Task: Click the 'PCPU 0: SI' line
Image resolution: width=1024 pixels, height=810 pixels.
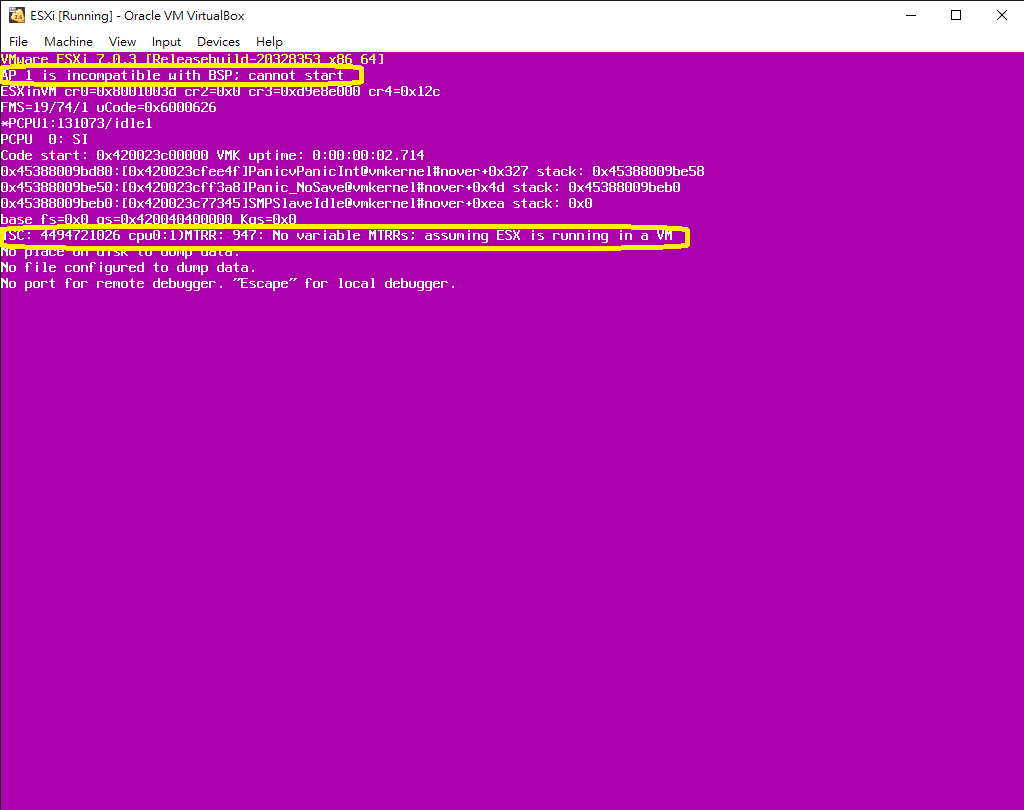Action: [44, 139]
